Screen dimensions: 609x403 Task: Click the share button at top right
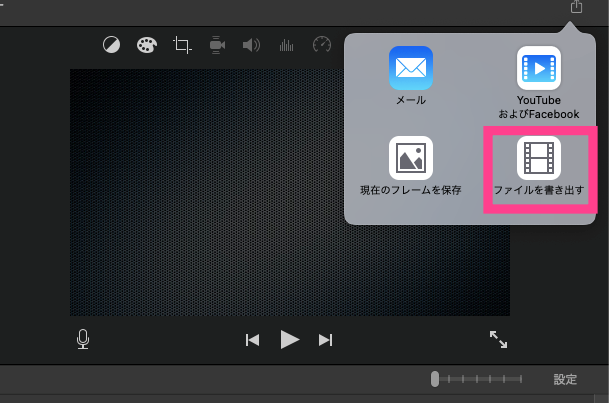click(x=576, y=7)
